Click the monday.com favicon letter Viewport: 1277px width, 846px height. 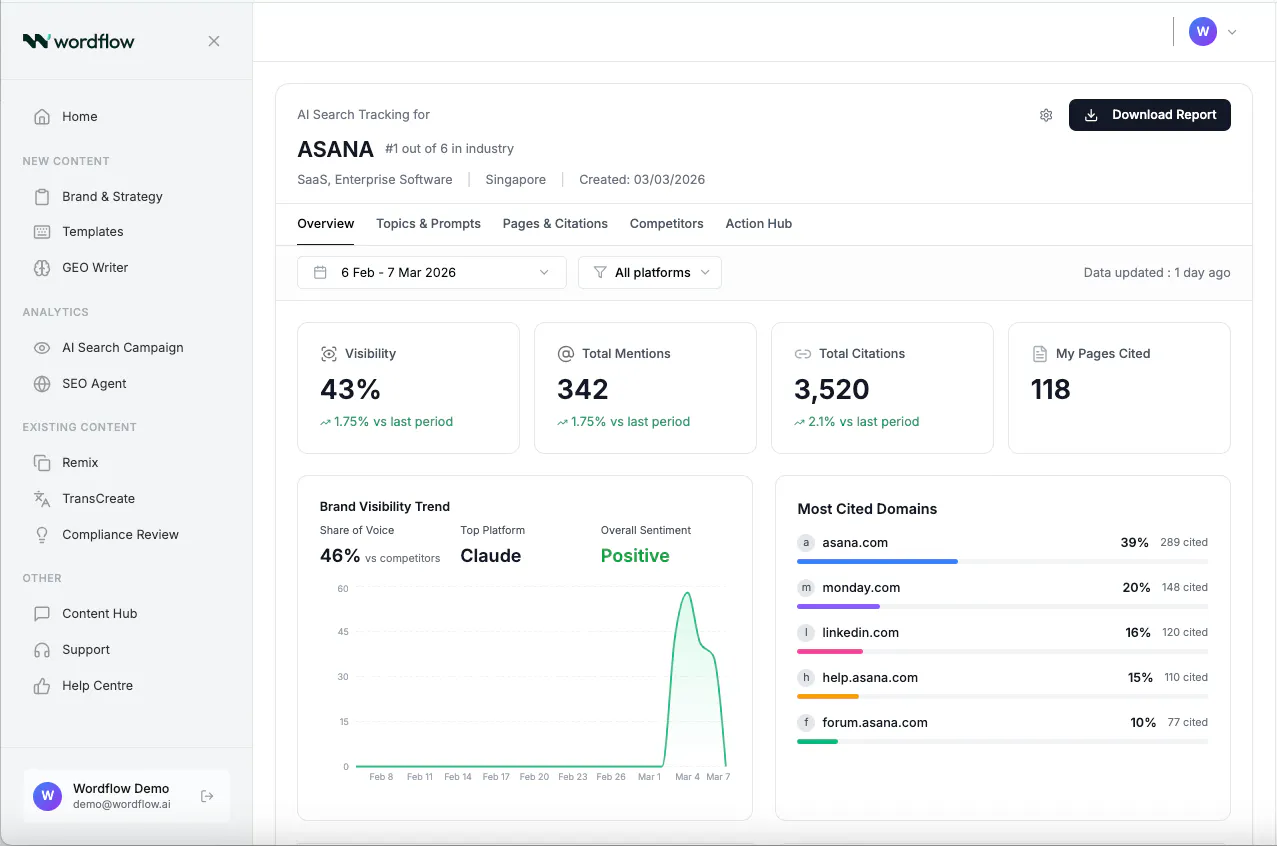(x=806, y=587)
